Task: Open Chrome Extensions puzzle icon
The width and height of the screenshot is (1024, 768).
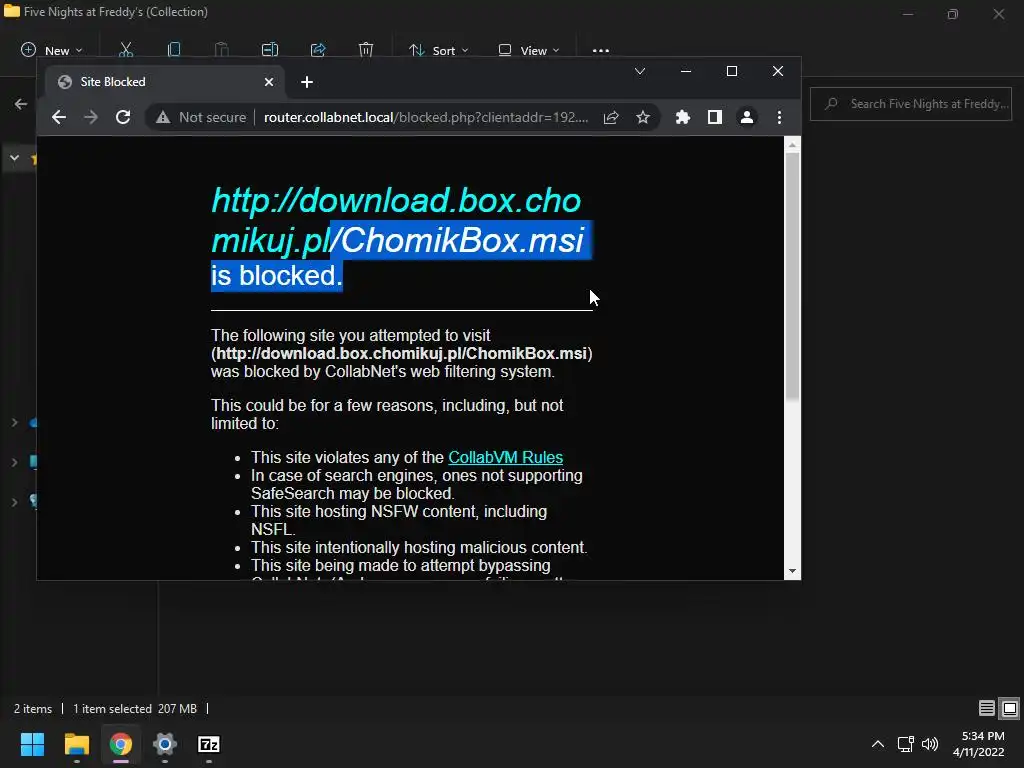Action: (x=682, y=118)
